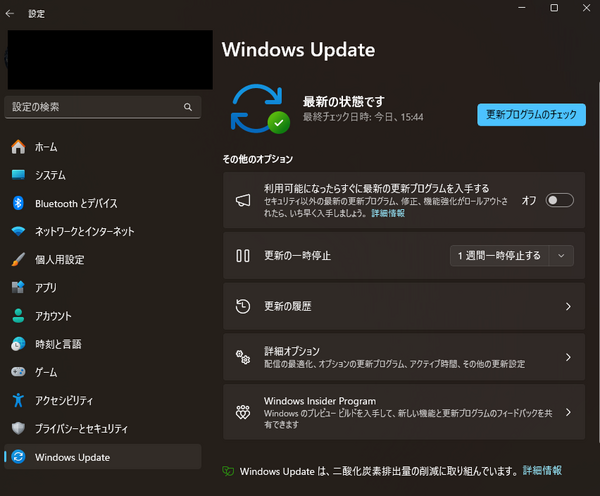This screenshot has height=496, width=600.
Task: Open ゲーム settings category
Action: [103, 372]
